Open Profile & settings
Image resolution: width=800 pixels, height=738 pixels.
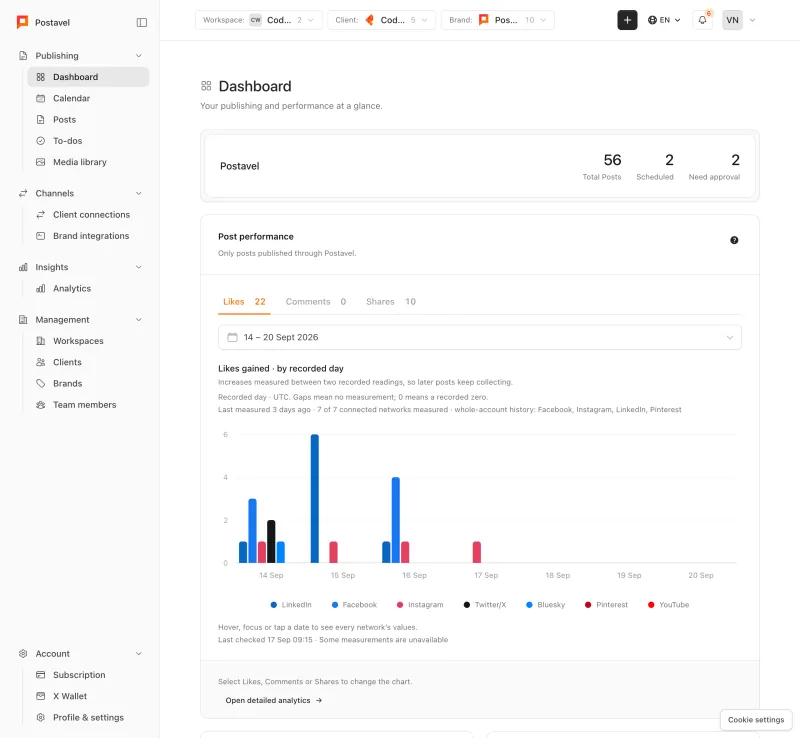(88, 718)
